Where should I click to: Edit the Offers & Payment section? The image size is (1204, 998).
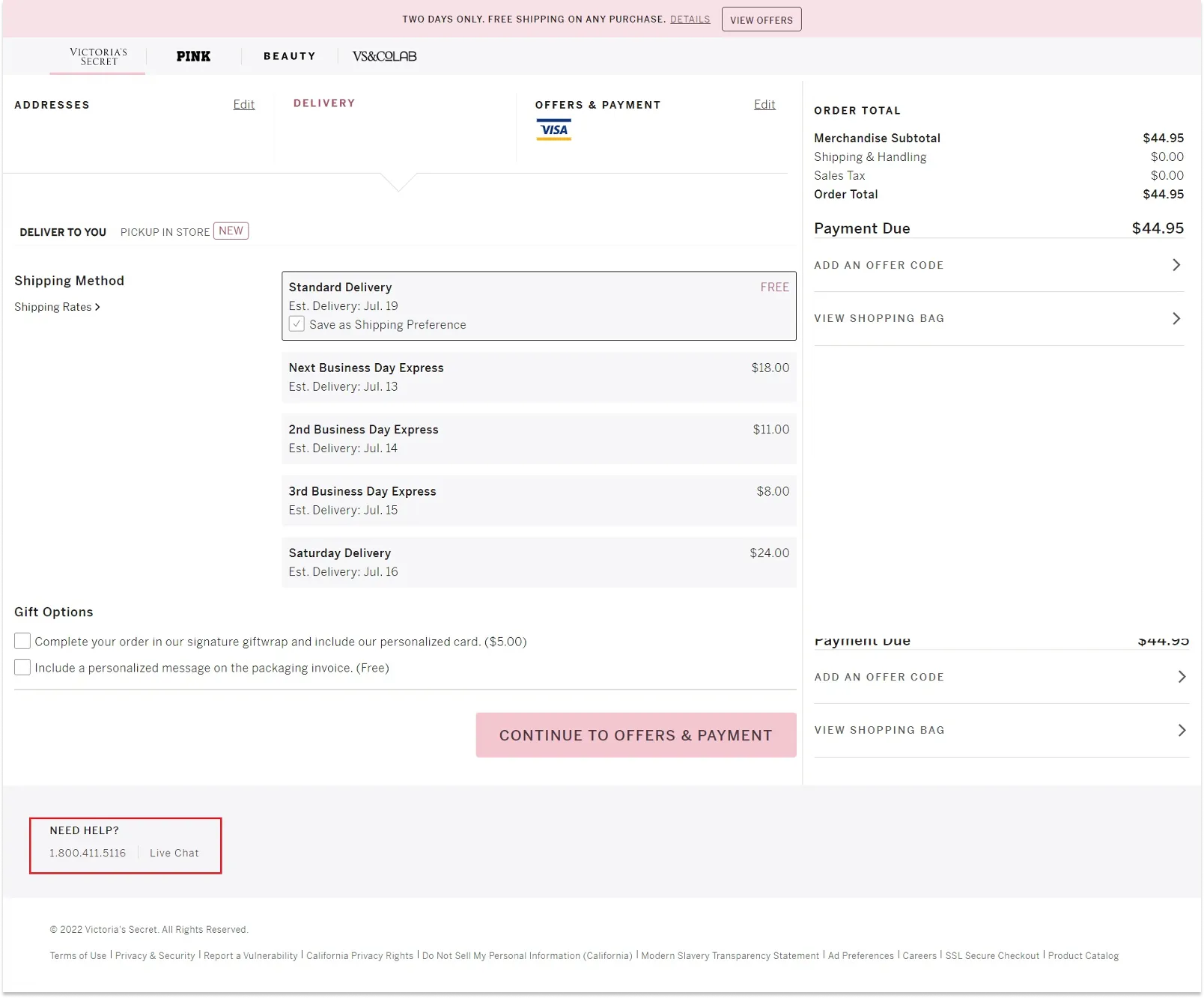[x=764, y=104]
